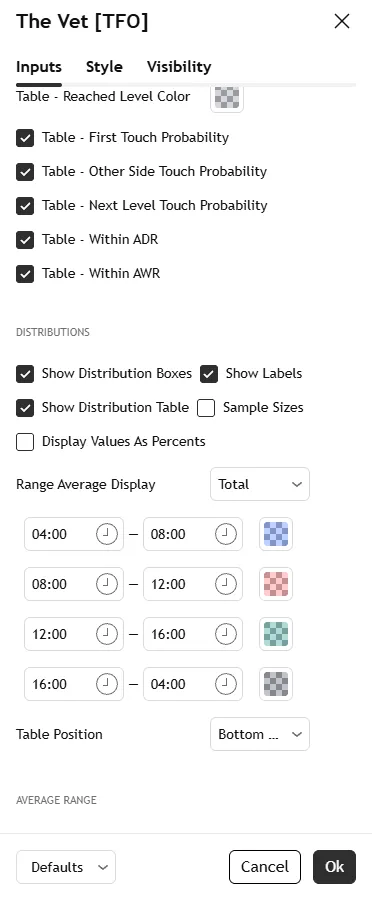The height and width of the screenshot is (899, 372).
Task: Enable Display Values As Percents
Action: coord(25,442)
